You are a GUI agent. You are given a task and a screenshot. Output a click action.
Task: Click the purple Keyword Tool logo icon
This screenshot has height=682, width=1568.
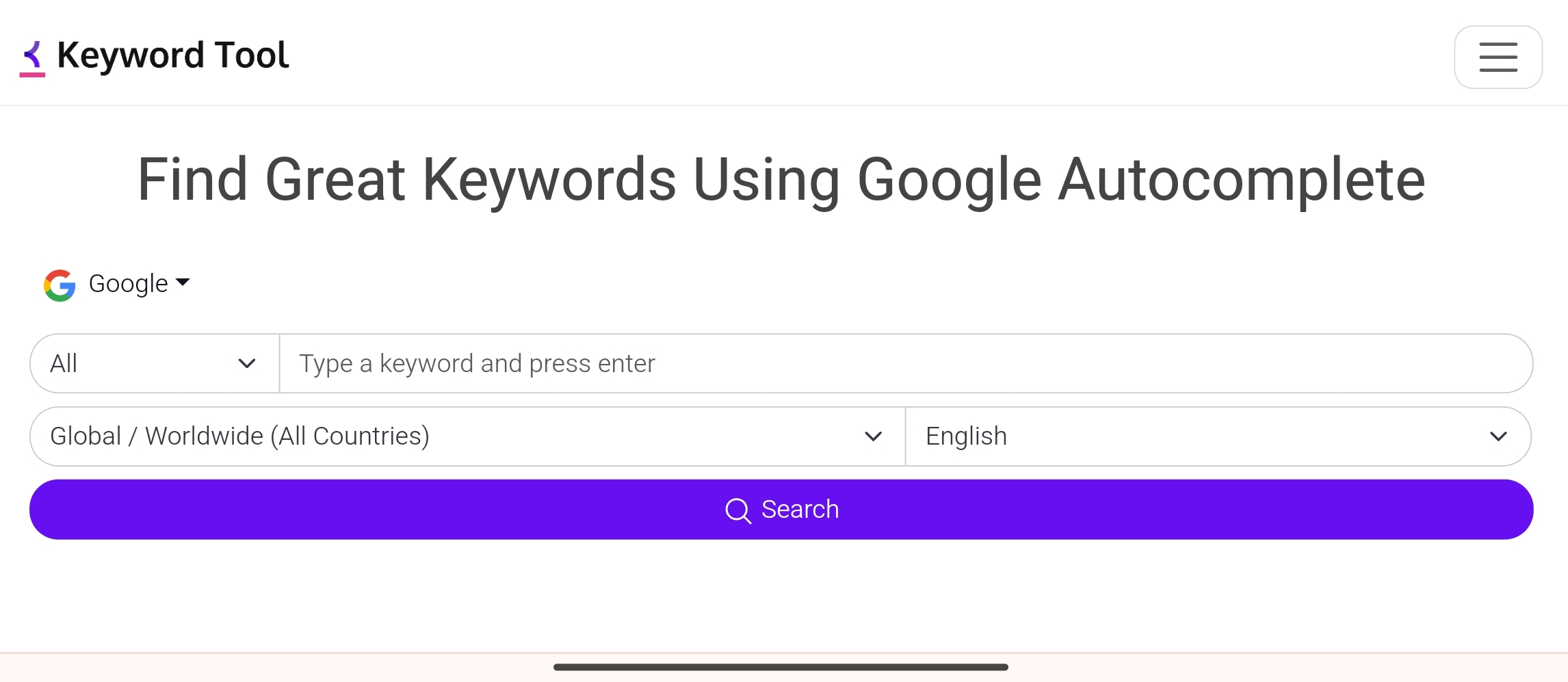(x=32, y=58)
